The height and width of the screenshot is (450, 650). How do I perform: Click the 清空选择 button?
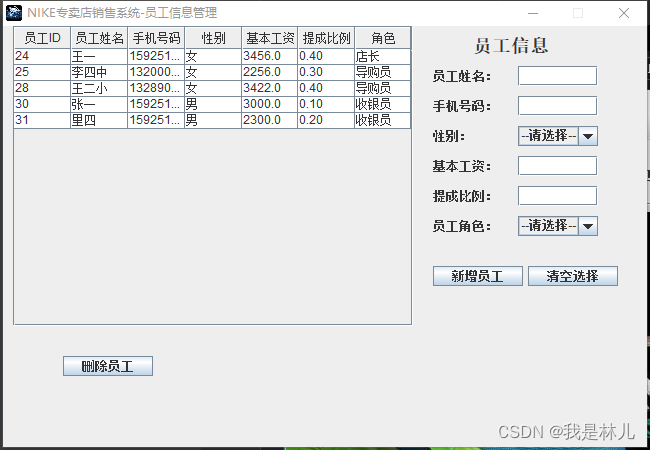572,276
